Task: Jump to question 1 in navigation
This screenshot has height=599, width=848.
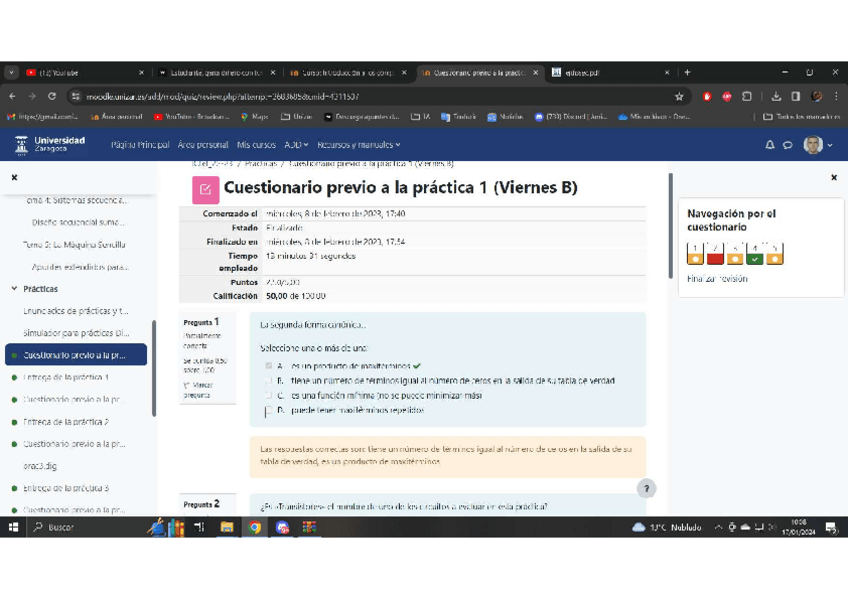Action: tap(695, 253)
